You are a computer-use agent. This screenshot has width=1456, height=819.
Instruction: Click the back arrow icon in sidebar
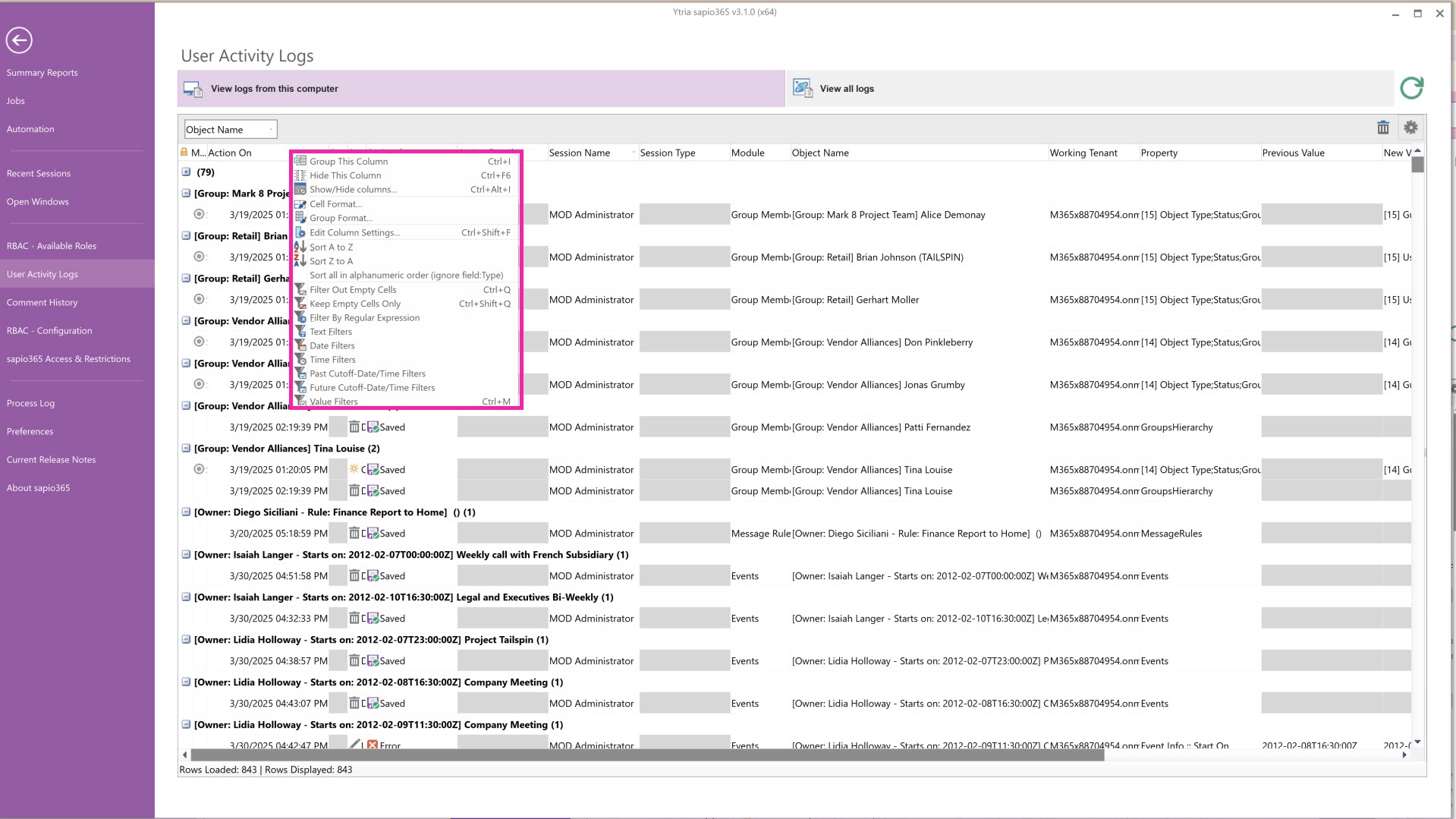pyautogui.click(x=19, y=40)
